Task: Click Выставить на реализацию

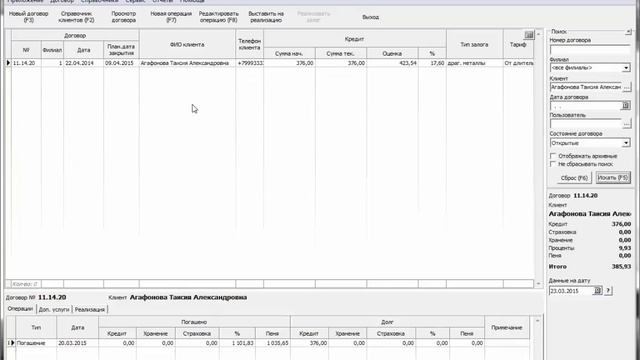Action: click(x=266, y=17)
